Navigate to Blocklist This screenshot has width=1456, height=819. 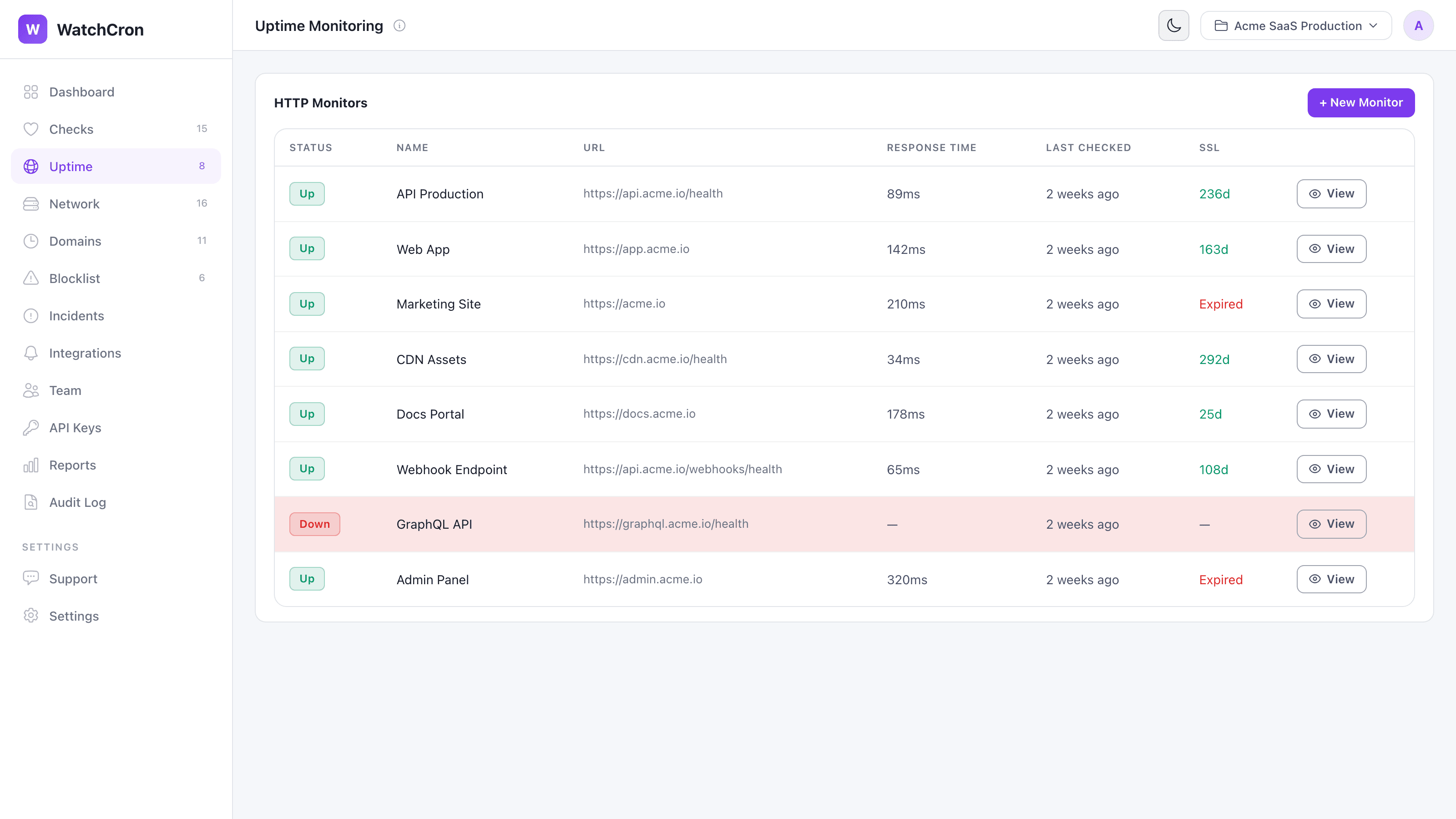(116, 278)
